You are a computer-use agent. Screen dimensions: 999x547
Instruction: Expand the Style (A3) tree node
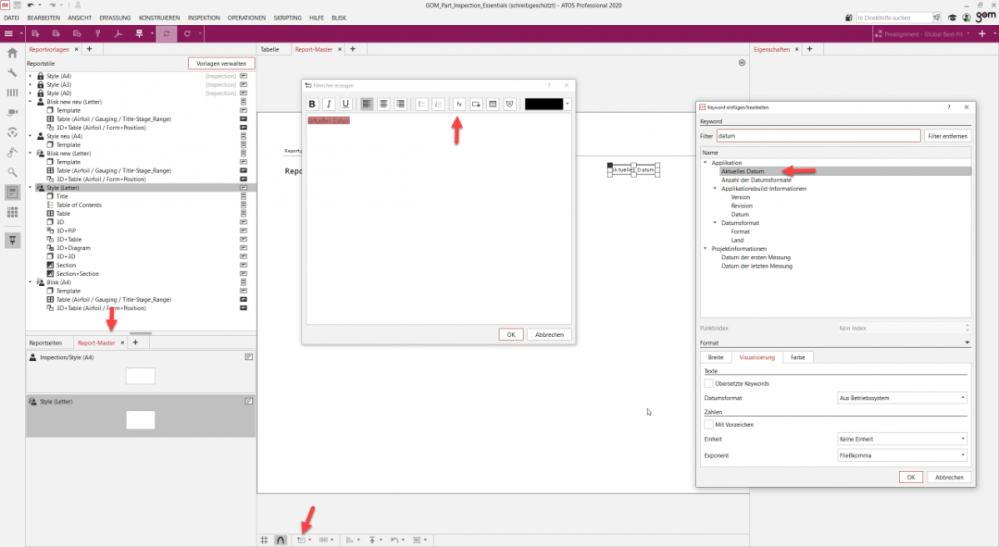tap(30, 85)
